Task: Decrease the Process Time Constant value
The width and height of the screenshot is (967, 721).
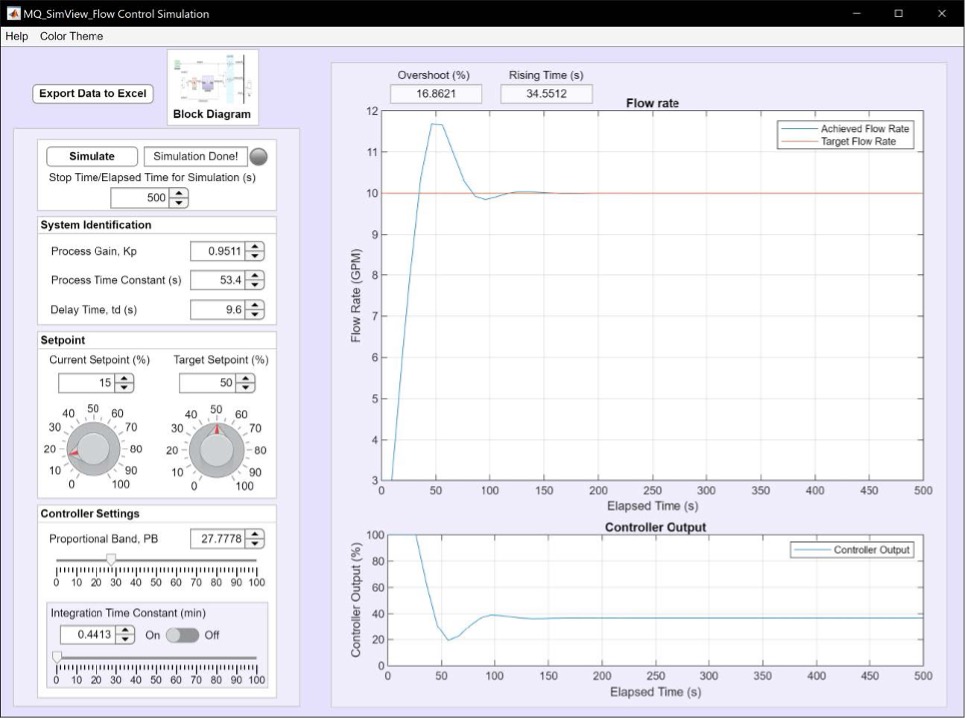Action: click(x=255, y=285)
